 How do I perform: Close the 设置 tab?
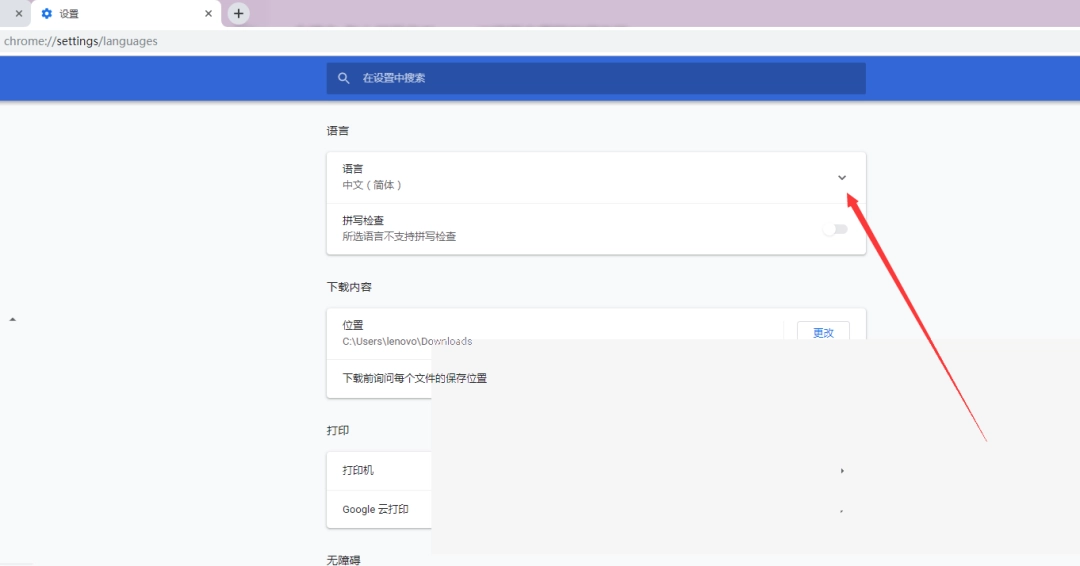(208, 14)
